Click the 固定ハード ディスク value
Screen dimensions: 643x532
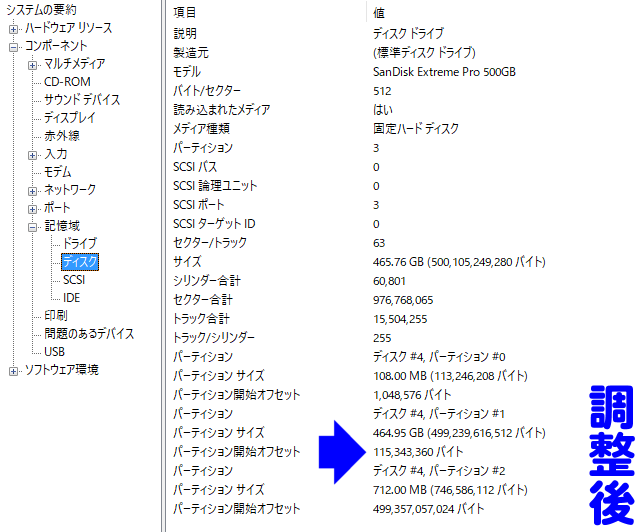pos(416,129)
